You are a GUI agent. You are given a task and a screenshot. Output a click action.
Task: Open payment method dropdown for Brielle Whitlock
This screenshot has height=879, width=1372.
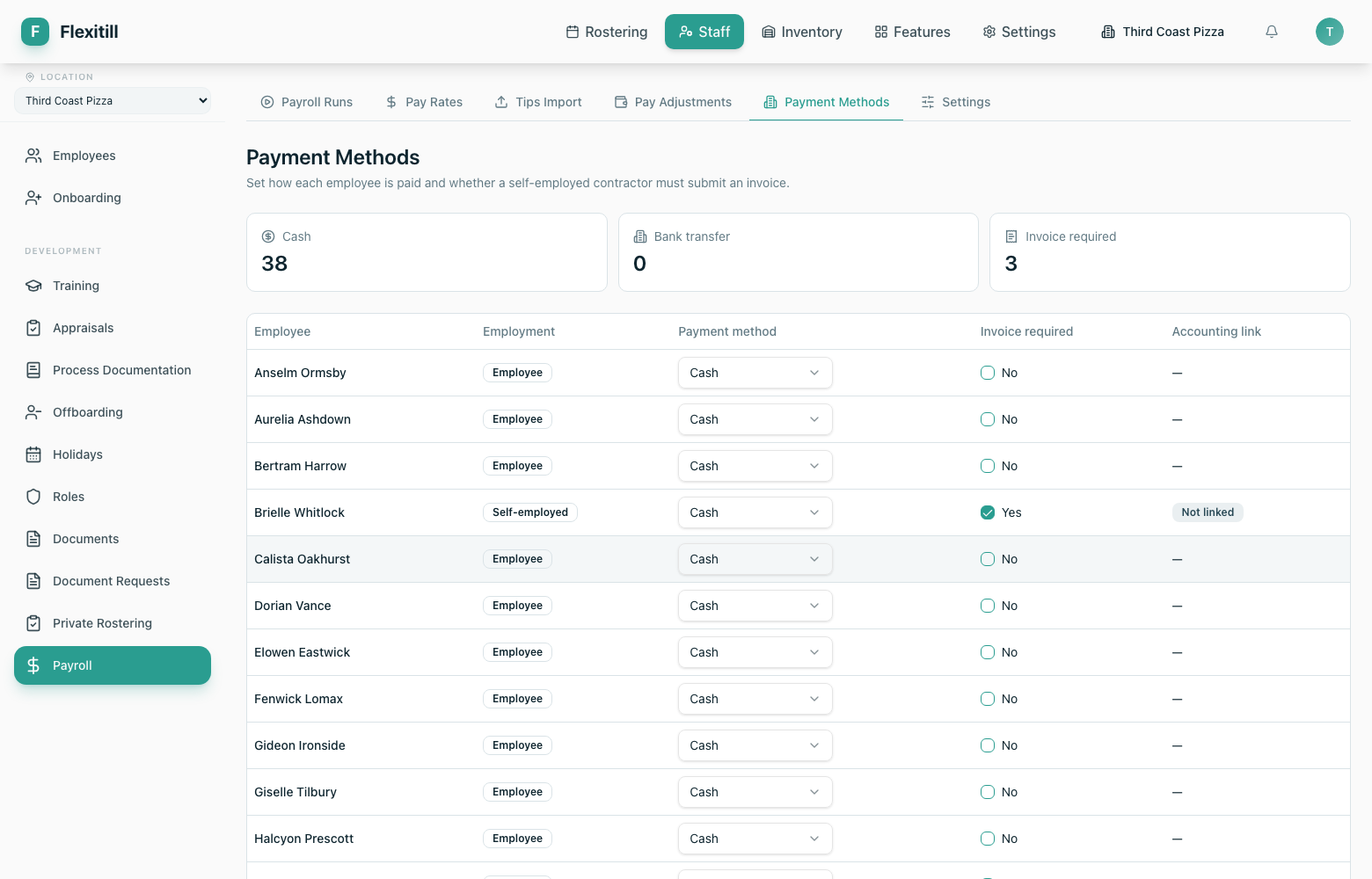[755, 512]
